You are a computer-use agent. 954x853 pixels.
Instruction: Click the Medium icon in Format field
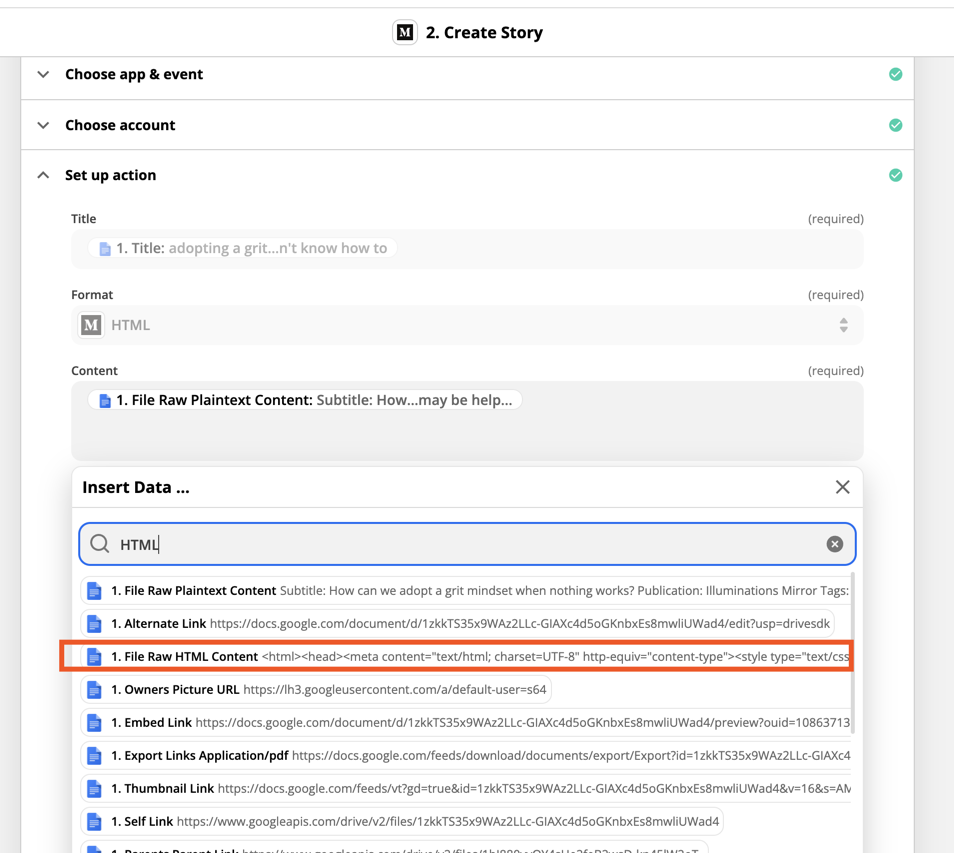[x=91, y=325]
